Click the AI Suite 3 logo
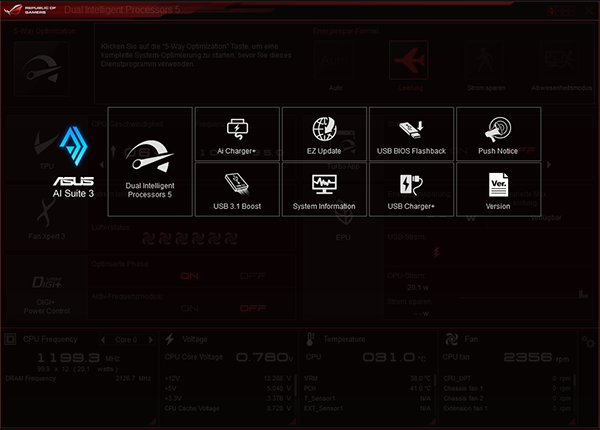Image resolution: width=600 pixels, height=430 pixels. 73,162
